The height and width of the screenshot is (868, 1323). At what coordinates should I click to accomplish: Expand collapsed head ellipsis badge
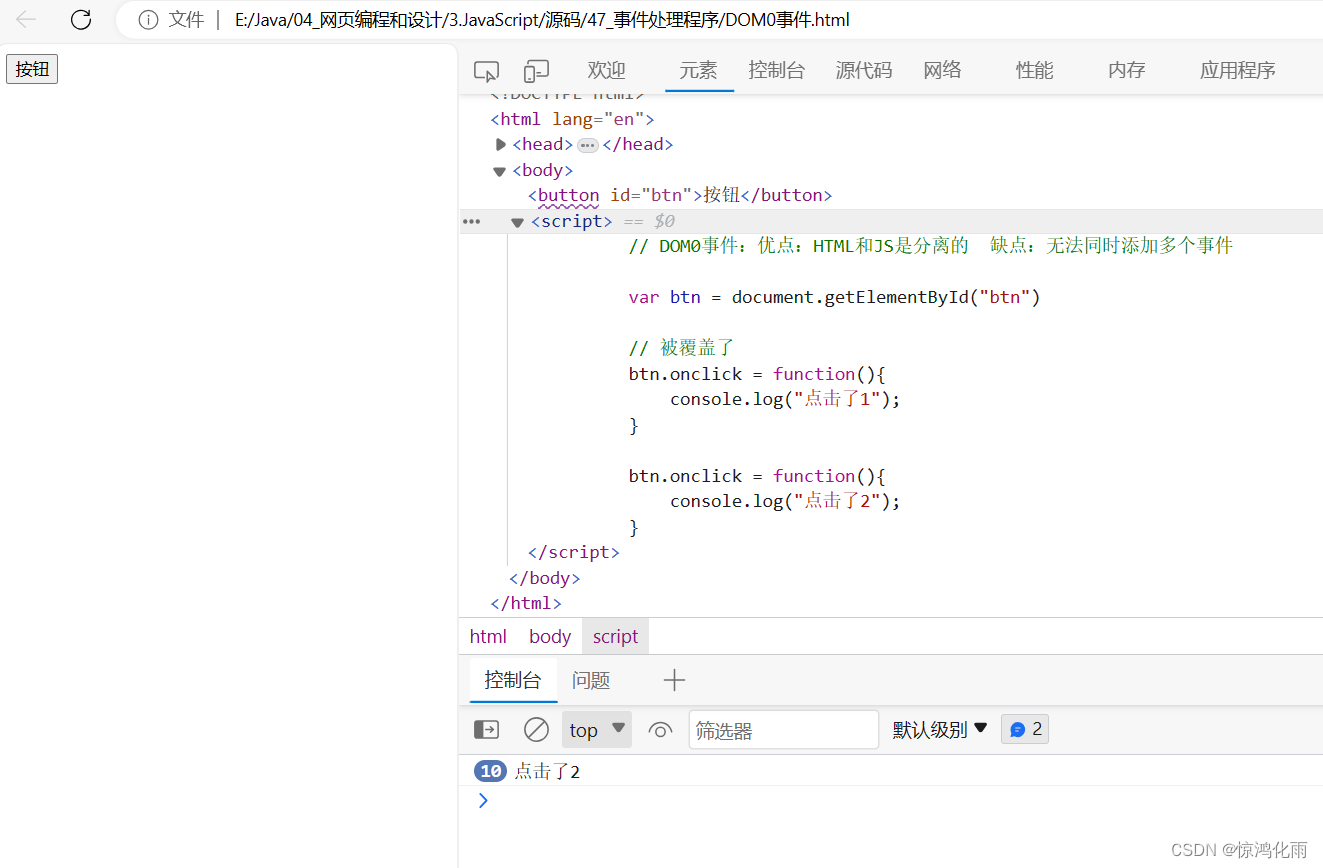588,145
